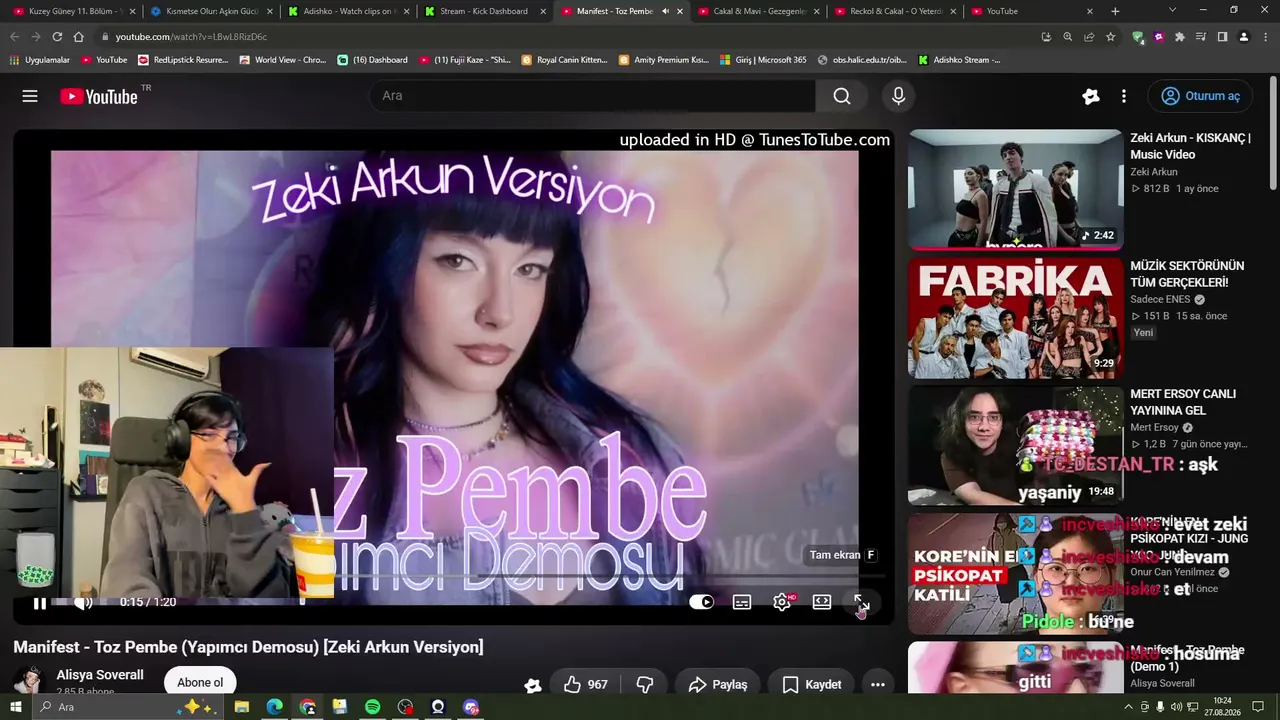Screen dimensions: 1280x720
Task: Close the Manifest - Toz Pembe tab
Action: point(680,11)
